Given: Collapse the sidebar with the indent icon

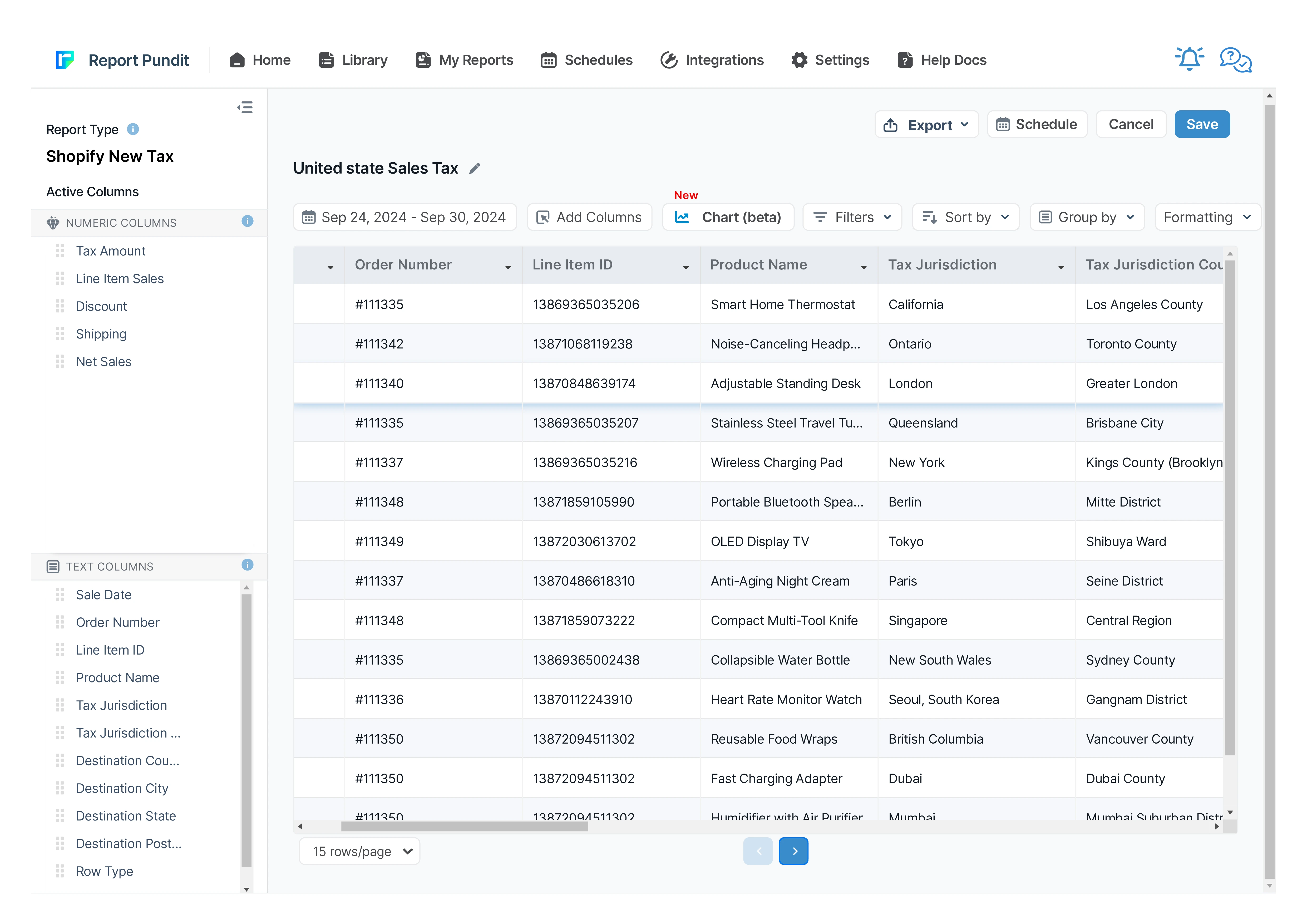Looking at the screenshot, I should pyautogui.click(x=245, y=108).
